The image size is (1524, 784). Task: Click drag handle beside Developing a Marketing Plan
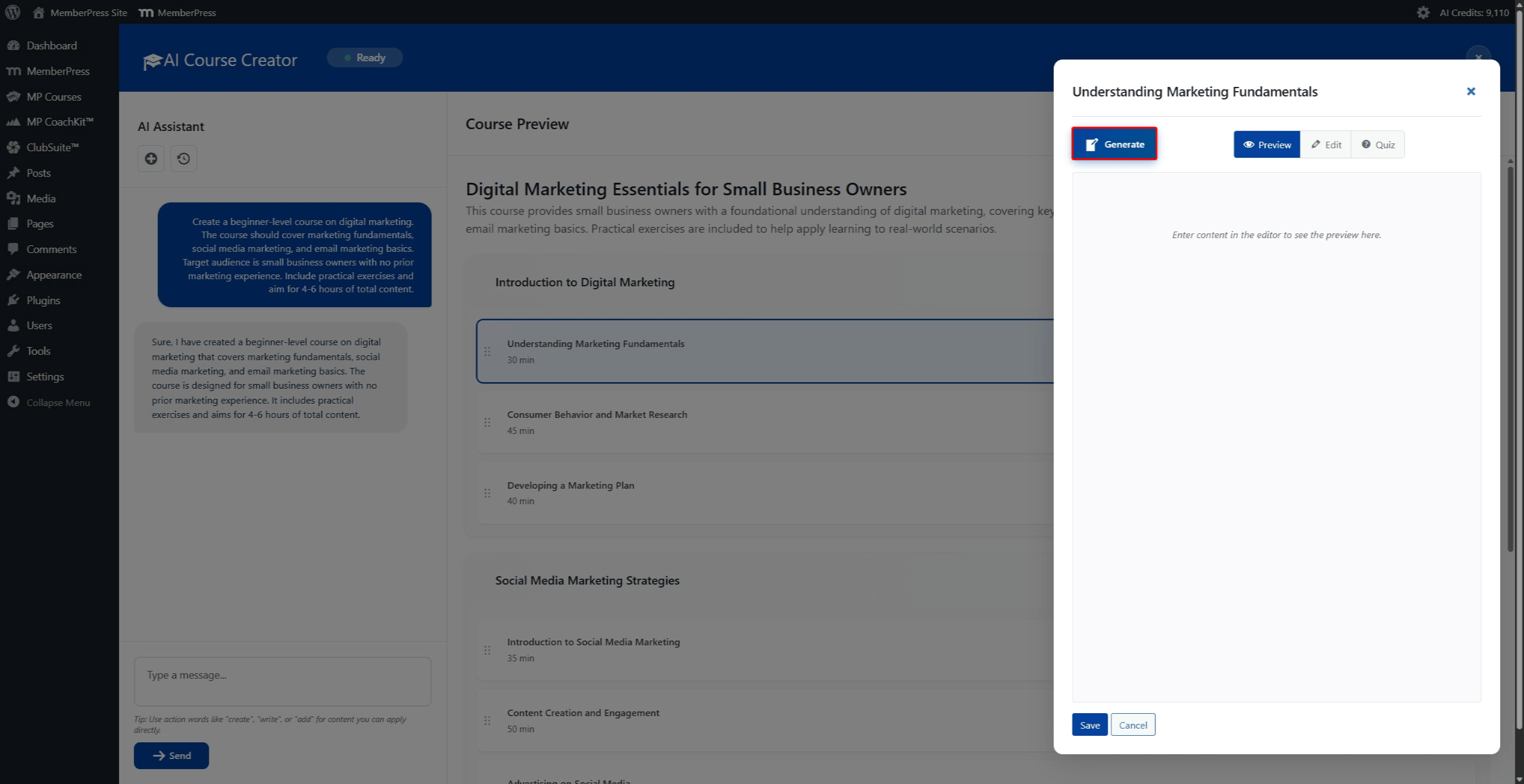[488, 493]
